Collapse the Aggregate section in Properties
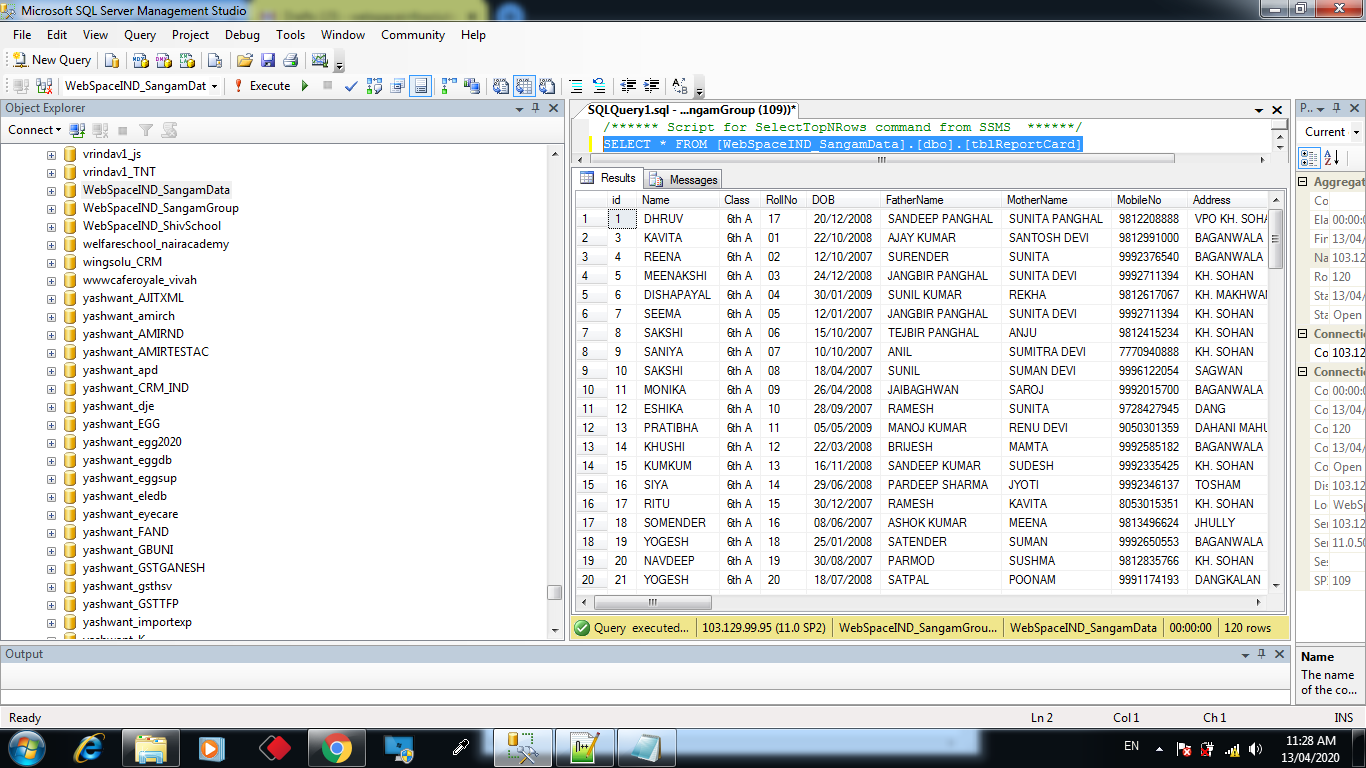 1303,182
